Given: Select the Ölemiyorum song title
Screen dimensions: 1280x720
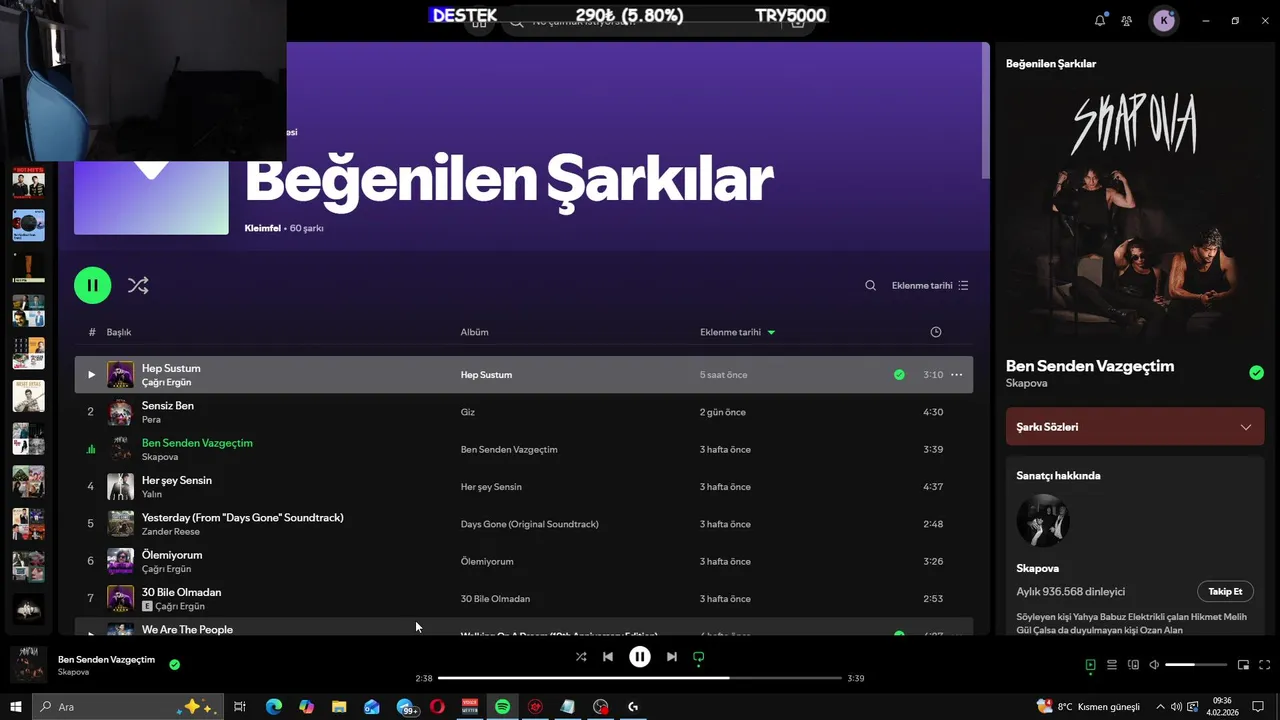Looking at the screenshot, I should point(172,555).
